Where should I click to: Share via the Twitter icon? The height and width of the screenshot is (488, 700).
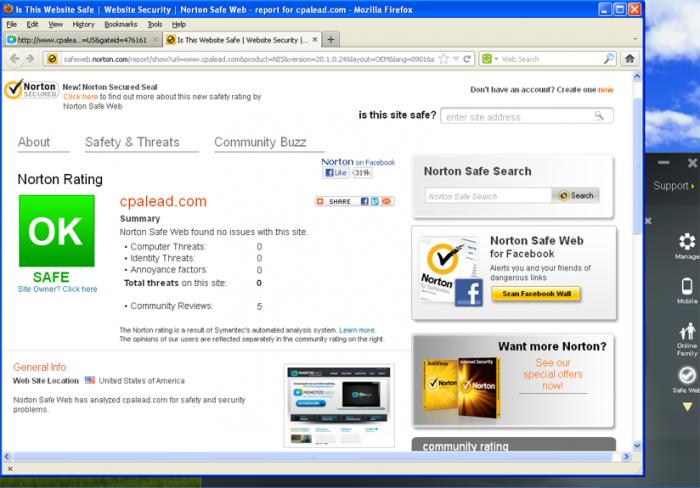(375, 201)
